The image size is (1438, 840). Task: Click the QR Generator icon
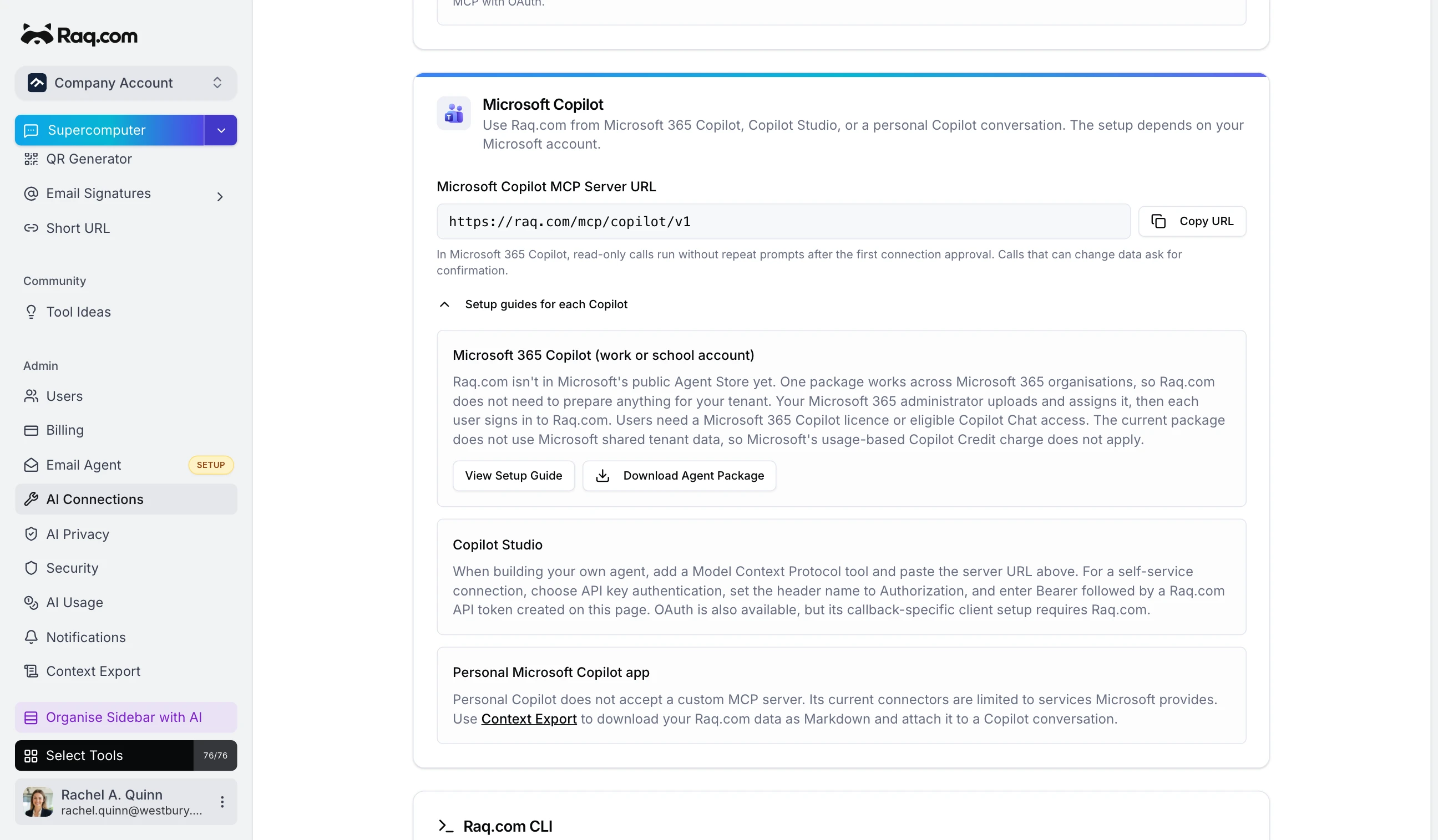31,159
